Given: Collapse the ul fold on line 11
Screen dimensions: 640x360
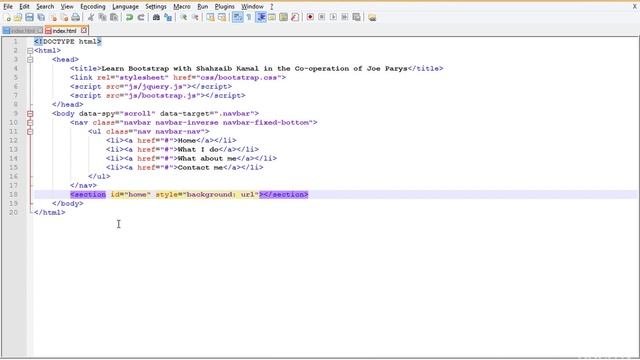Looking at the screenshot, I should pyautogui.click(x=30, y=131).
